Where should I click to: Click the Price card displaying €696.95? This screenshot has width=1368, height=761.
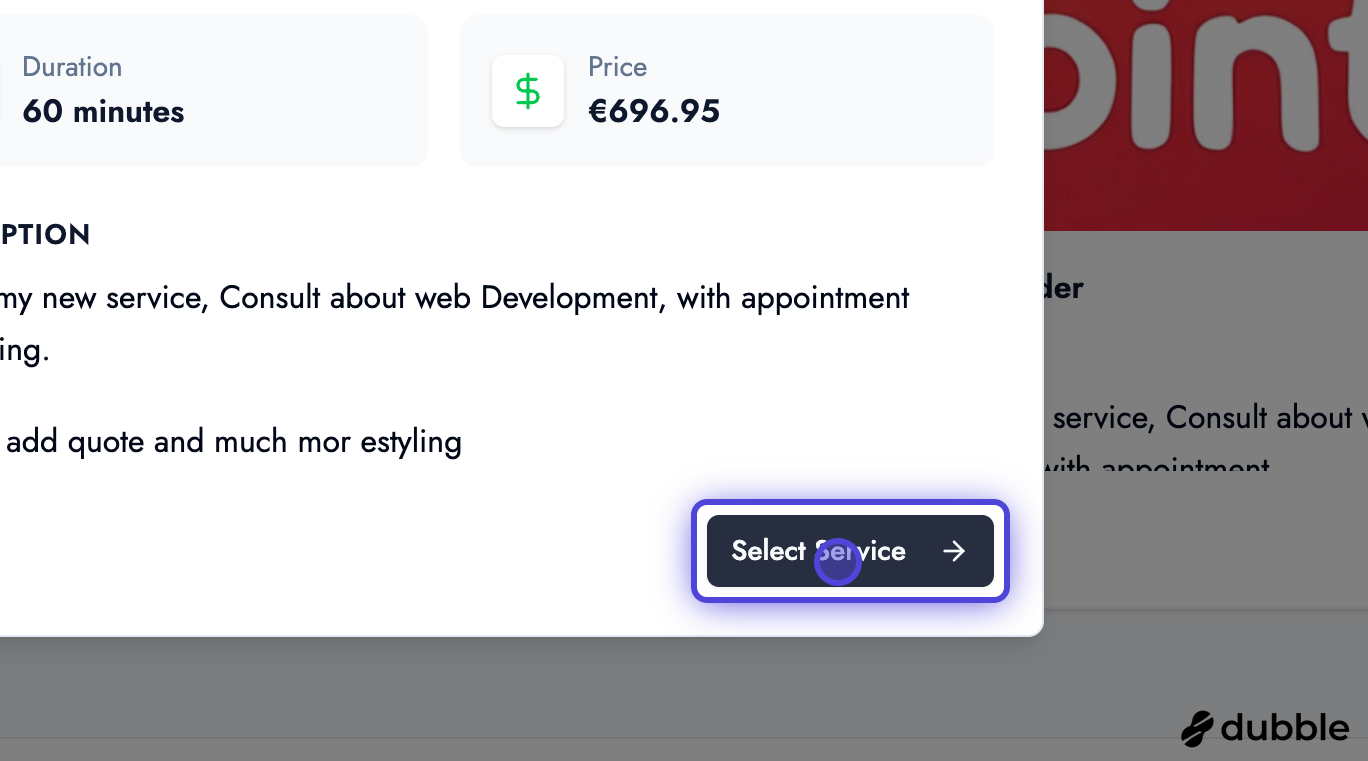(x=726, y=90)
